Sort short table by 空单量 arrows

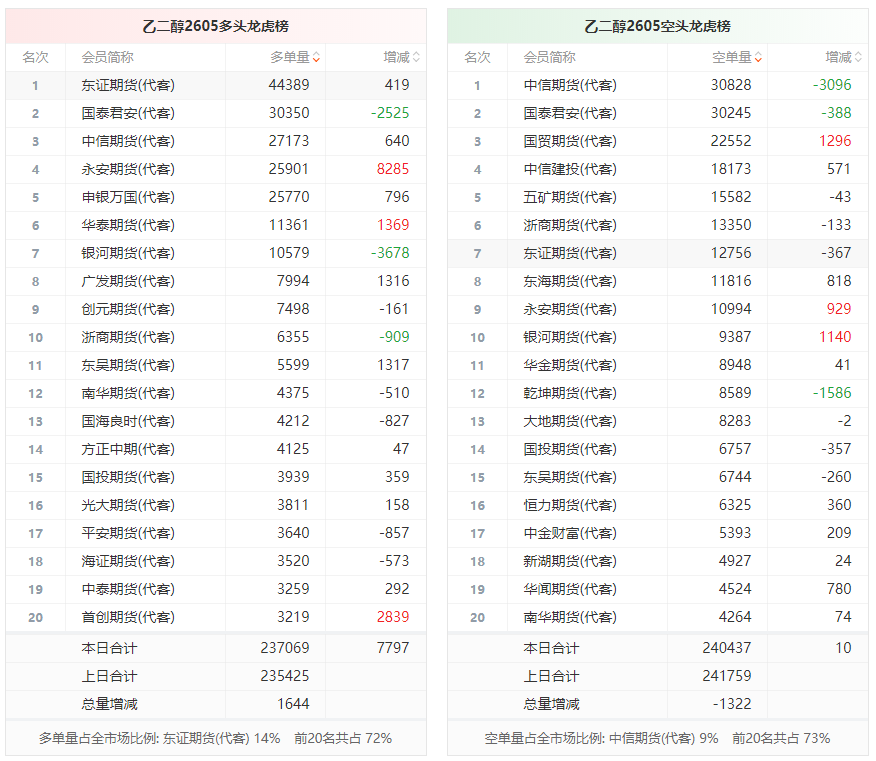[x=758, y=58]
